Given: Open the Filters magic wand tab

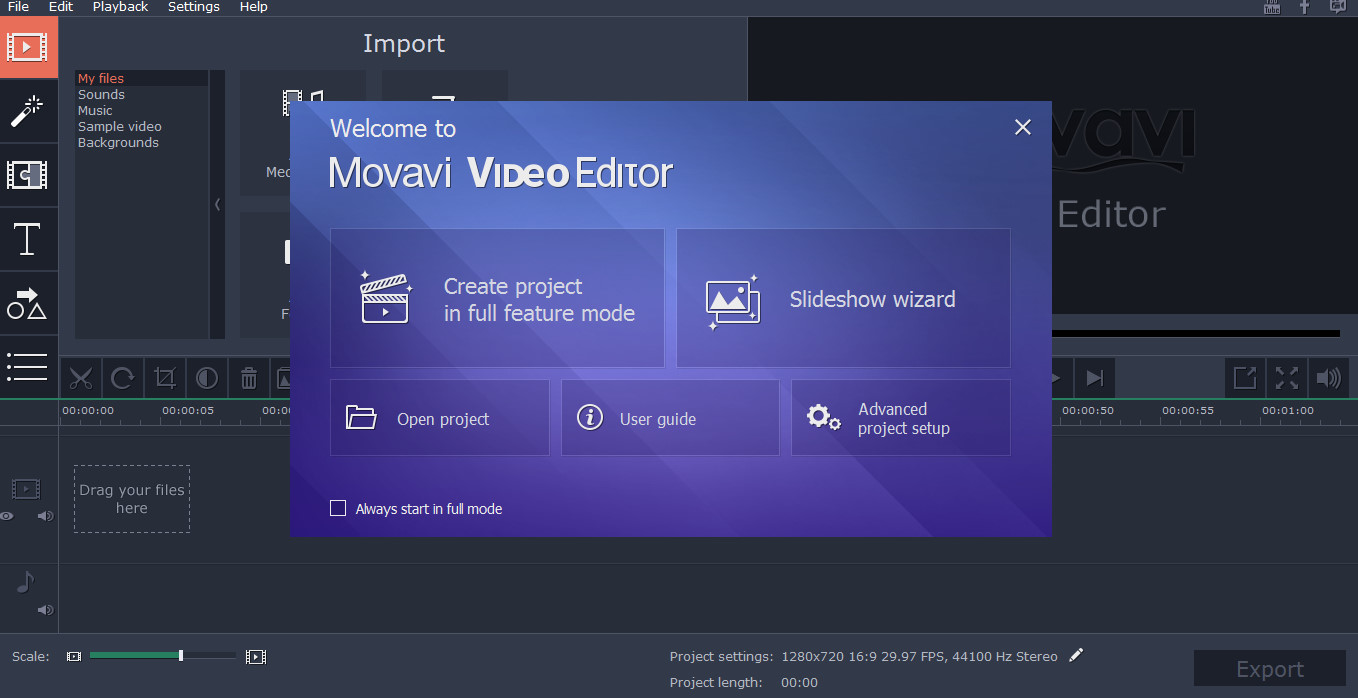Looking at the screenshot, I should pos(28,111).
